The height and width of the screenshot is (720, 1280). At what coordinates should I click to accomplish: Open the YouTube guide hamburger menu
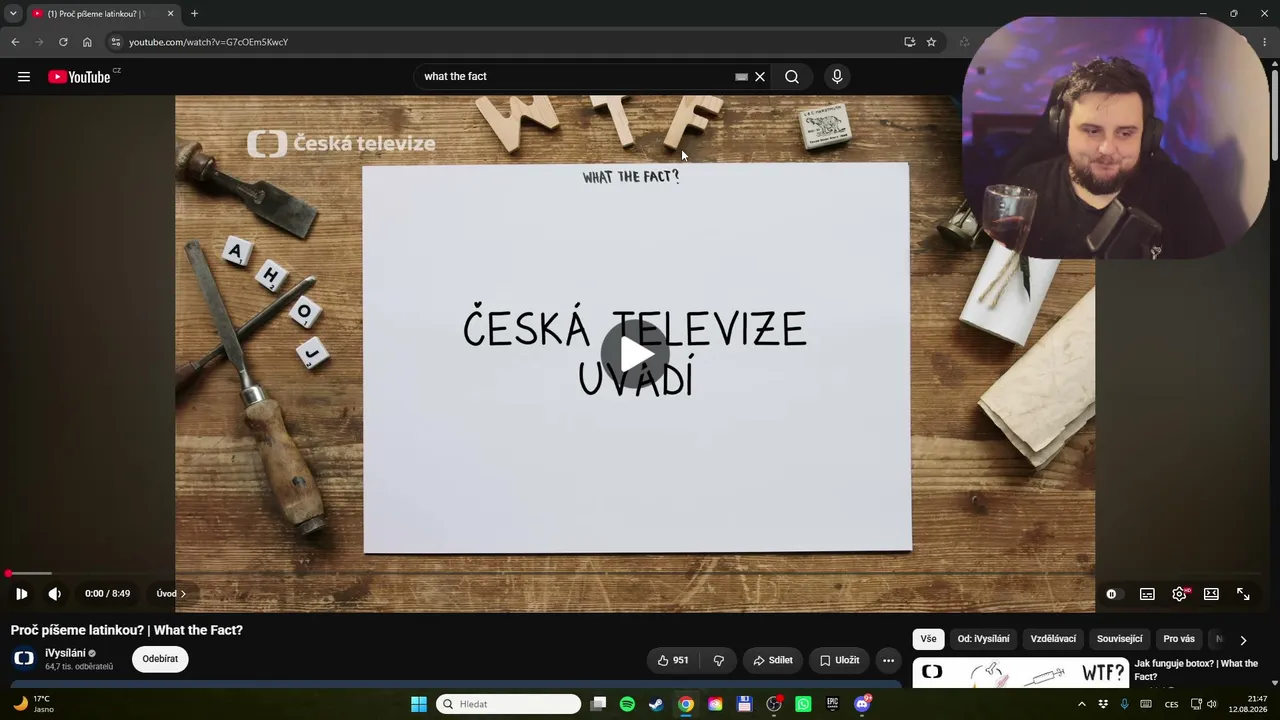[x=24, y=77]
